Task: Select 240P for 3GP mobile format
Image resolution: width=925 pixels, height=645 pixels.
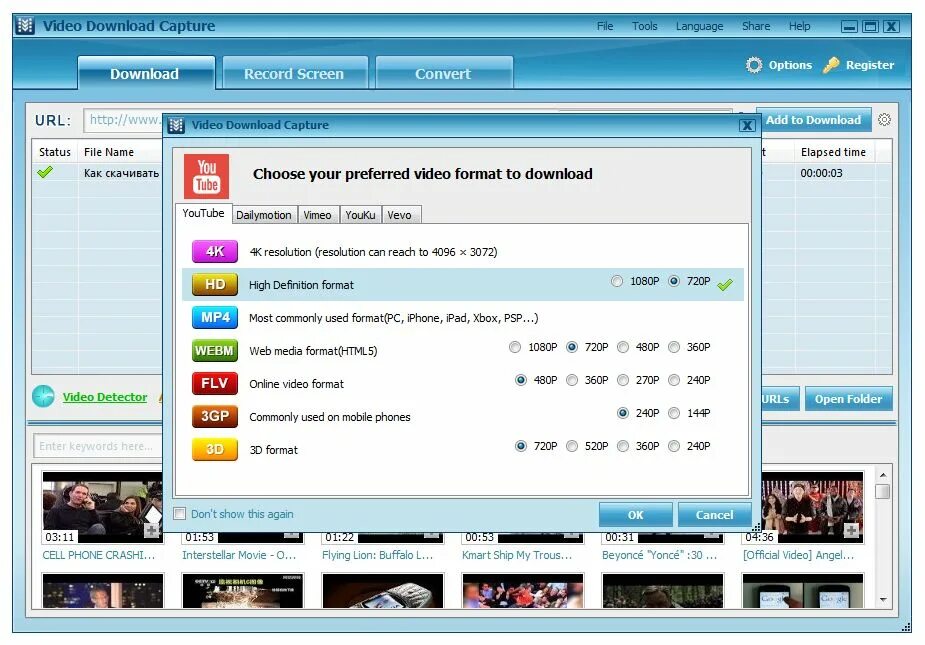Action: pyautogui.click(x=623, y=413)
